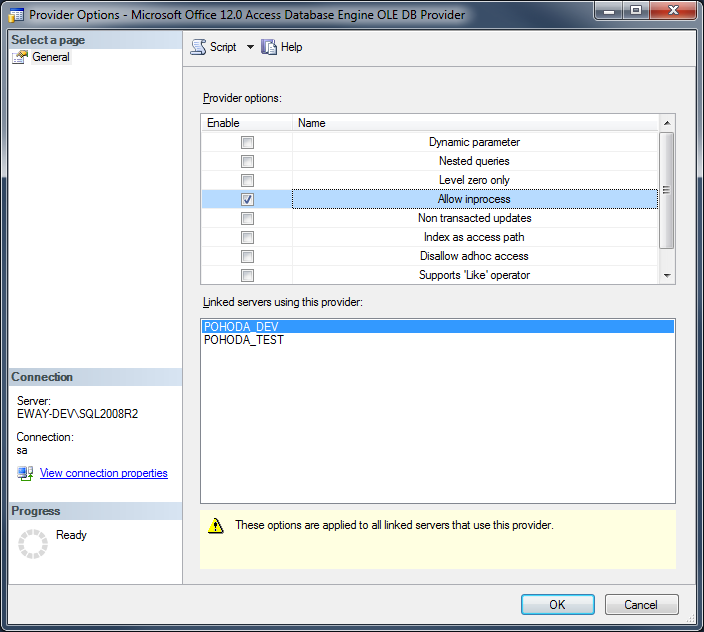Viewport: 704px width, 632px height.
Task: Select the Disallow adhoc access name
Action: pyautogui.click(x=475, y=256)
